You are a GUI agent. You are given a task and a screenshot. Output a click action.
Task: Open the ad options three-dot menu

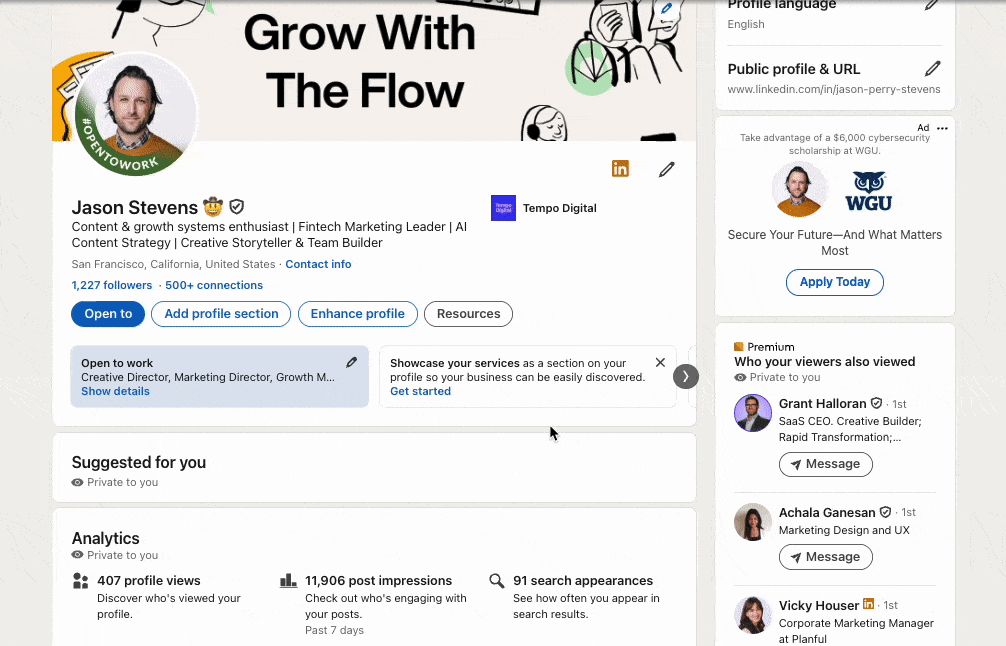[942, 128]
